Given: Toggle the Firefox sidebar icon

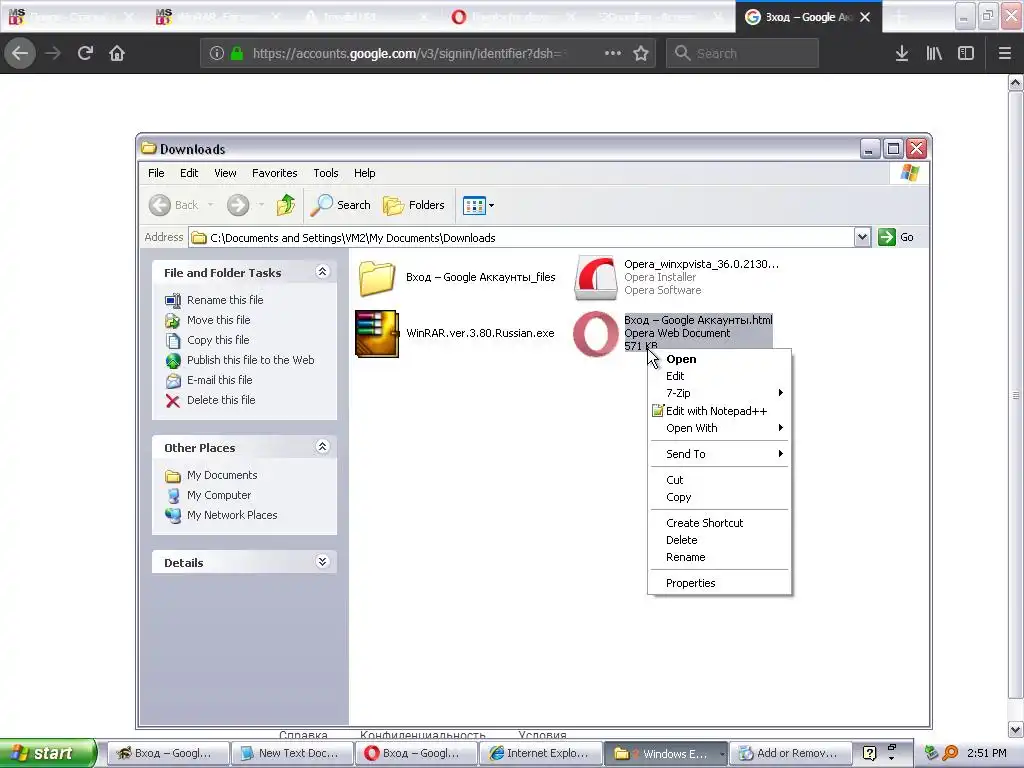Looking at the screenshot, I should [966, 53].
